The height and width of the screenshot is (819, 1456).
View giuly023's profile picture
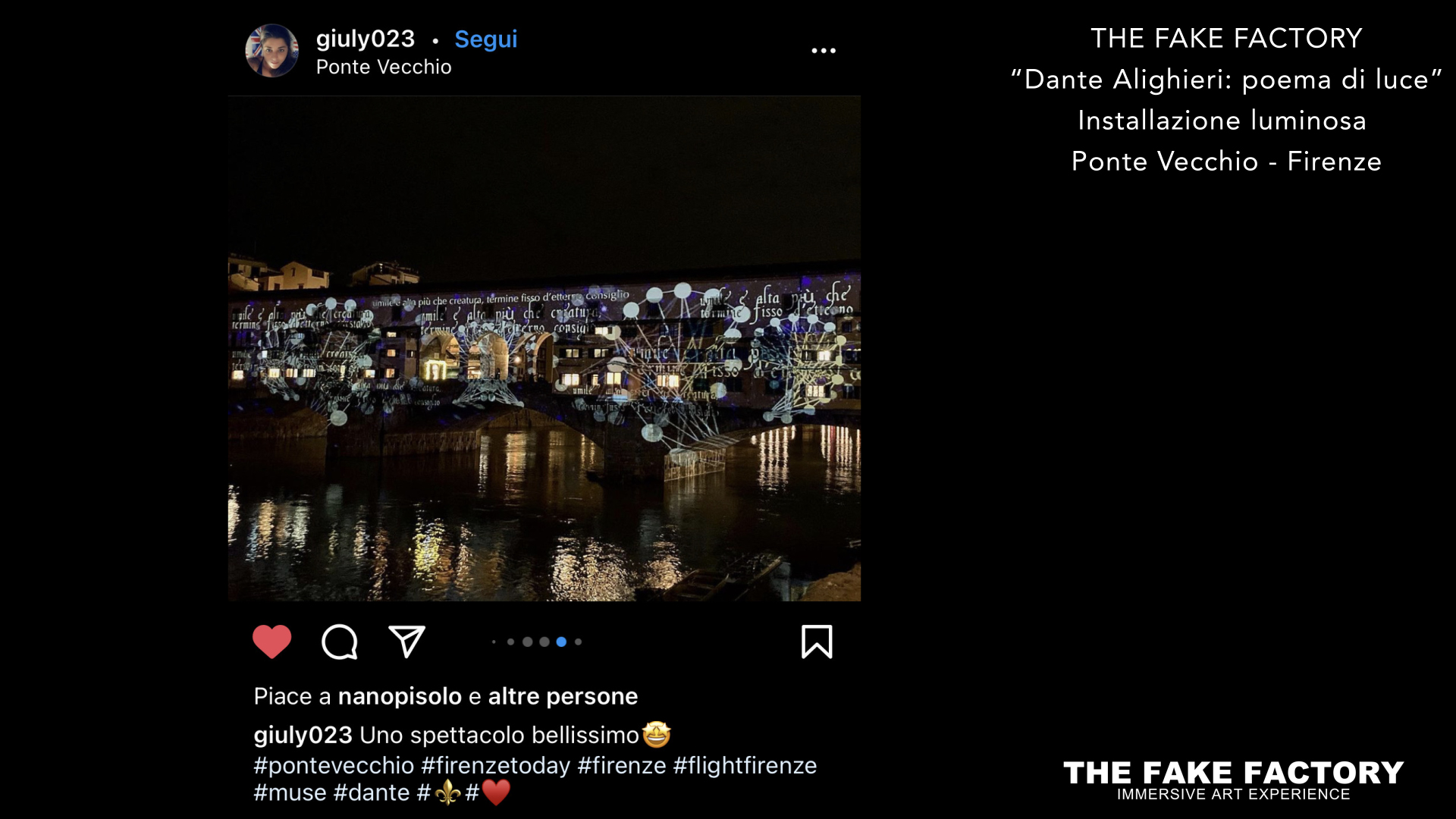pyautogui.click(x=271, y=51)
